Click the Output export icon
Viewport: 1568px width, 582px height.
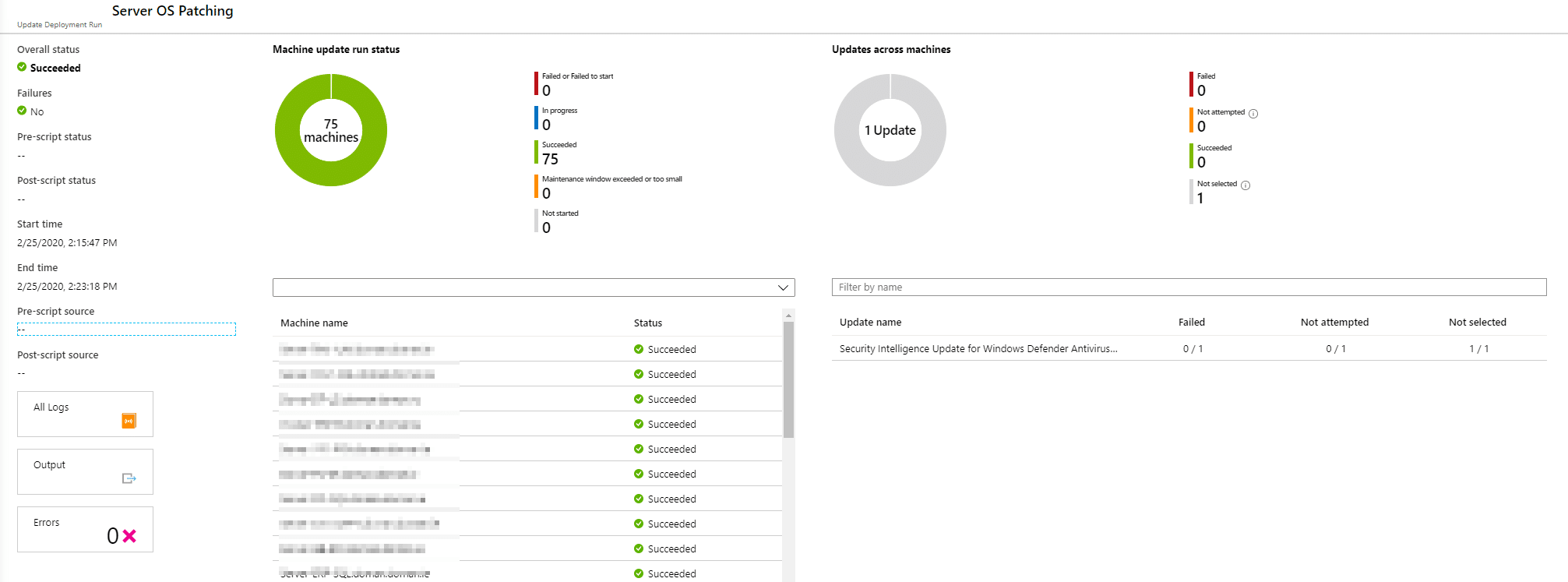click(129, 478)
